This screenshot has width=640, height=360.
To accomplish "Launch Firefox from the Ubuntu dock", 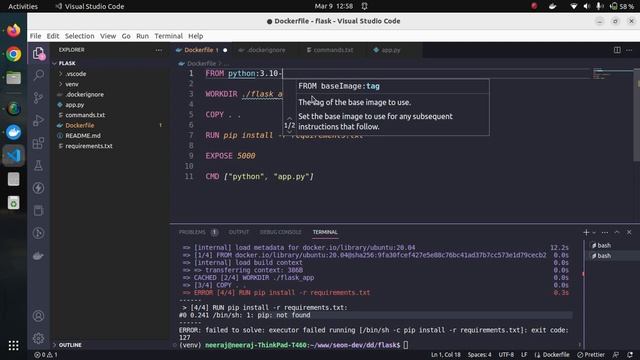I will click(x=13, y=30).
